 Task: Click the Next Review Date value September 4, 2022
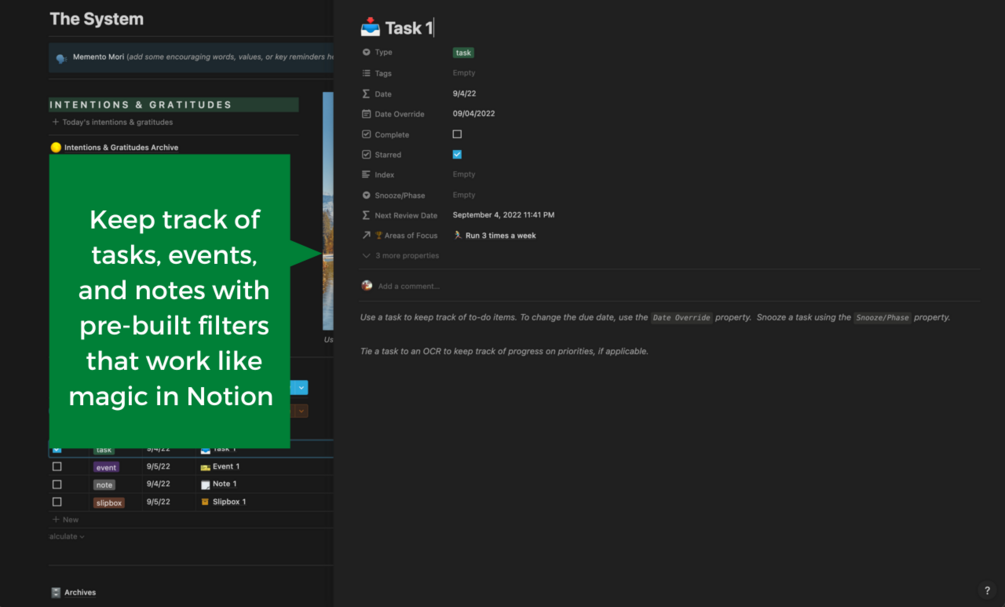point(503,215)
